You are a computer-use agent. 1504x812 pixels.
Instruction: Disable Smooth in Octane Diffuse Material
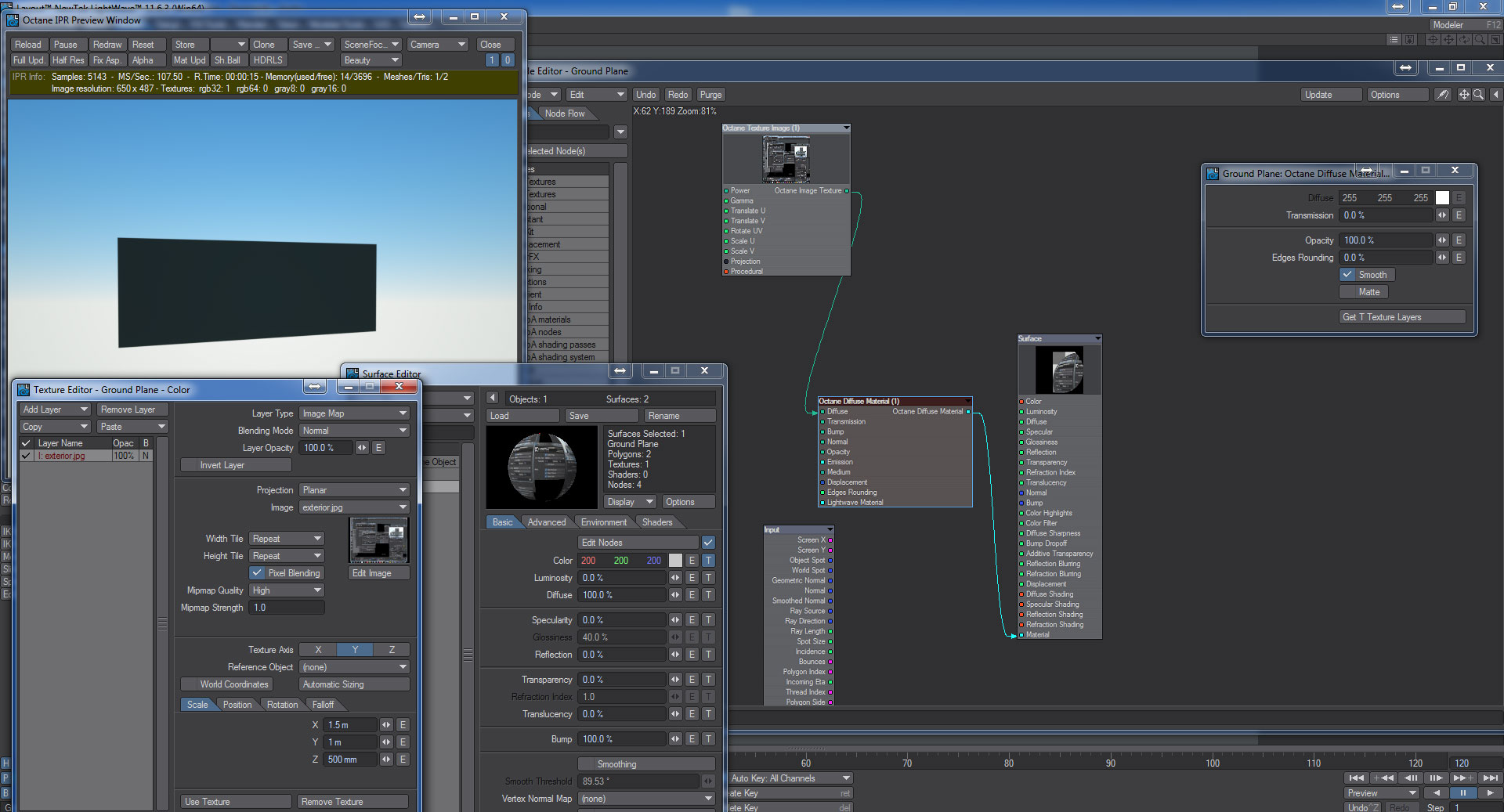[x=1347, y=275]
